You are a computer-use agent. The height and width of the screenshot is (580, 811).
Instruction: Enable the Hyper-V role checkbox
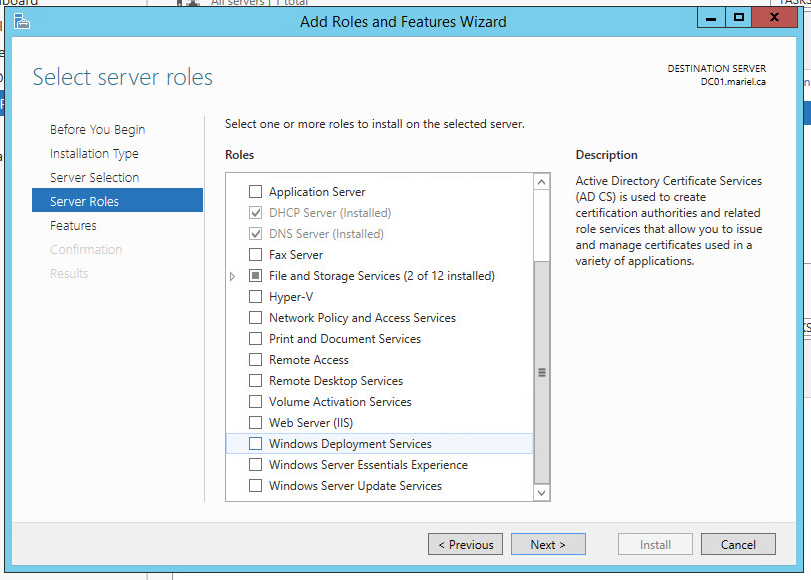pos(256,297)
